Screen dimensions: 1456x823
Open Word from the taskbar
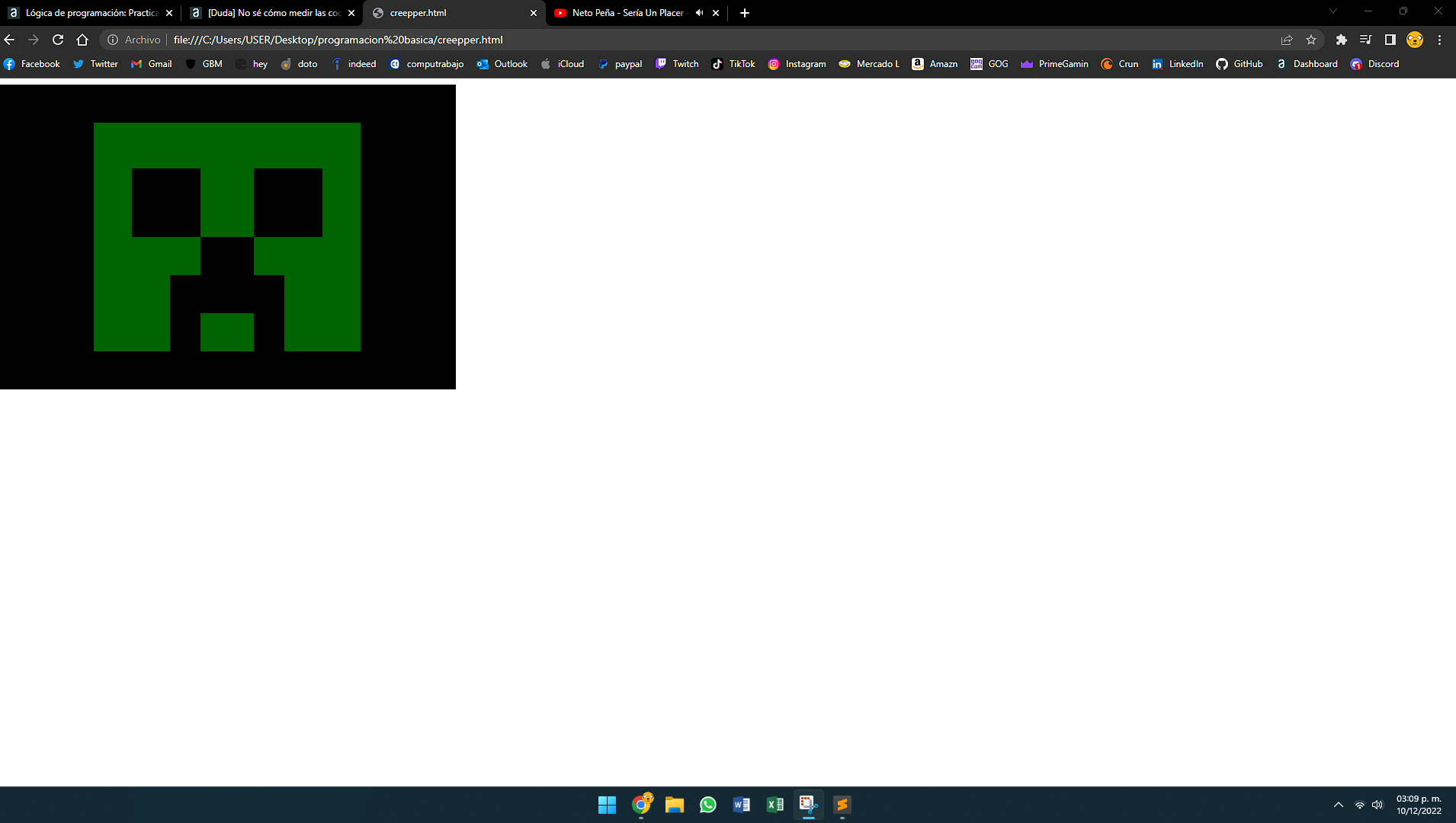742,805
